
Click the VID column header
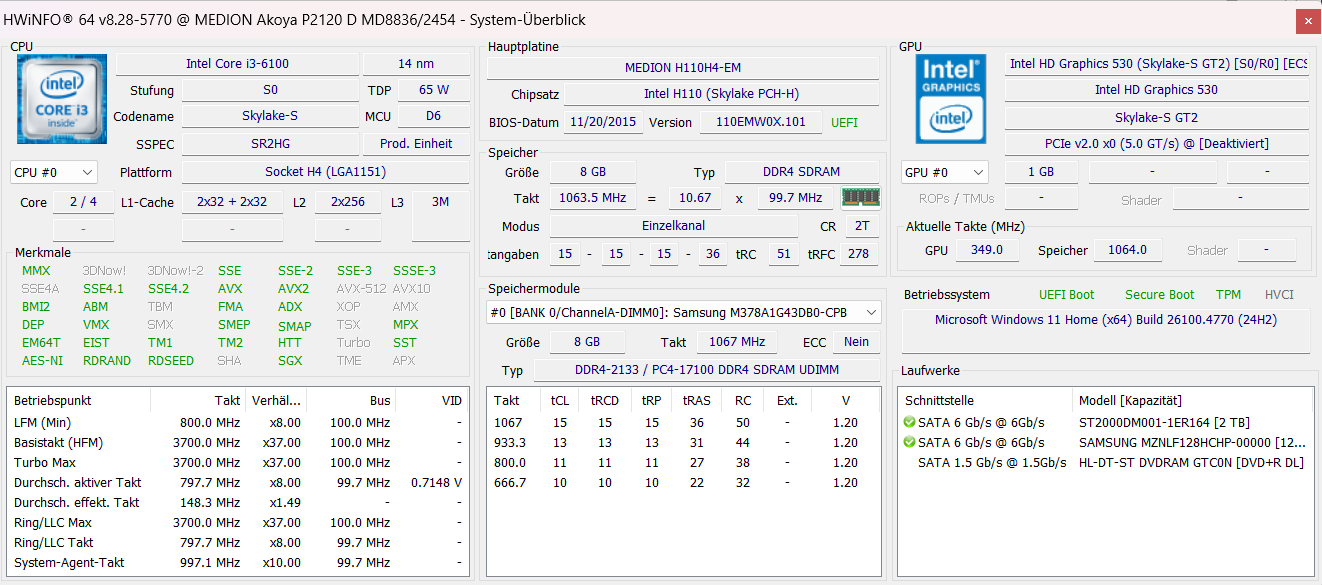[x=432, y=401]
